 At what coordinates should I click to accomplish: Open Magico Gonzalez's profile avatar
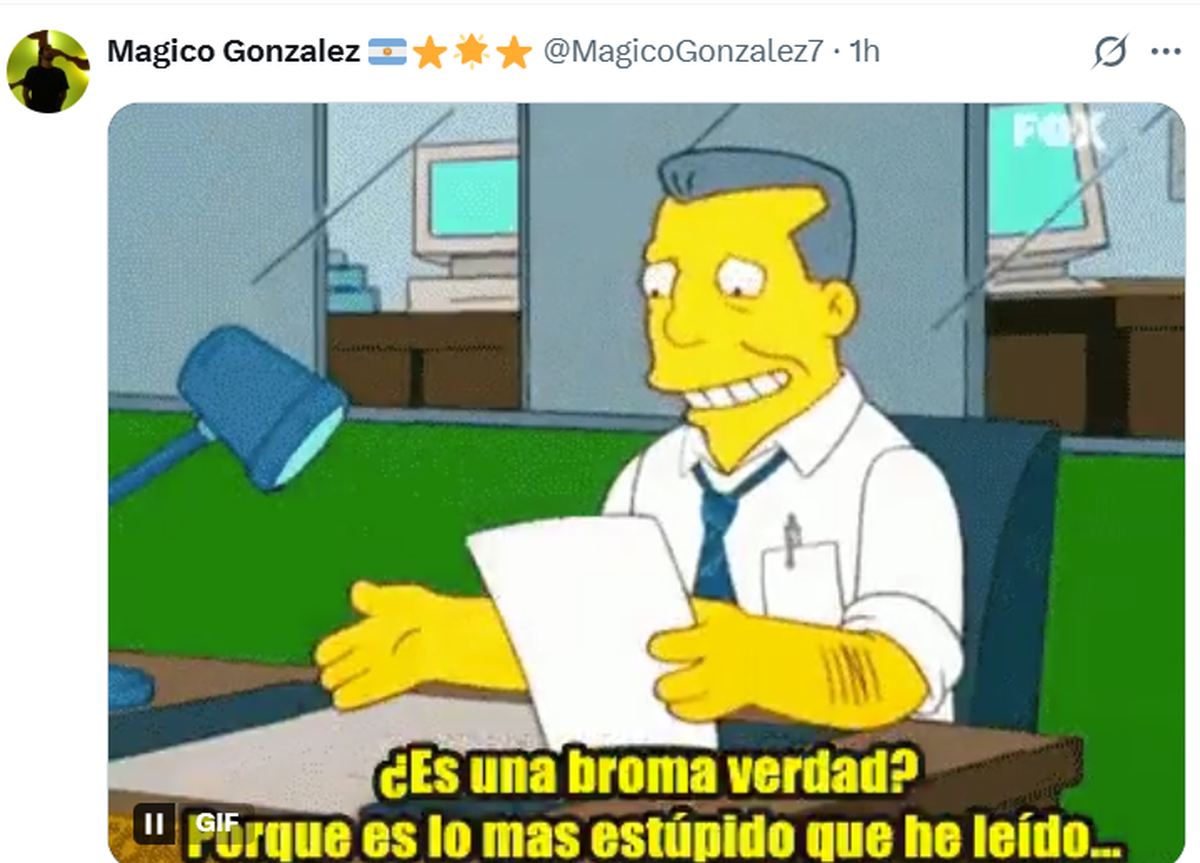coord(47,71)
